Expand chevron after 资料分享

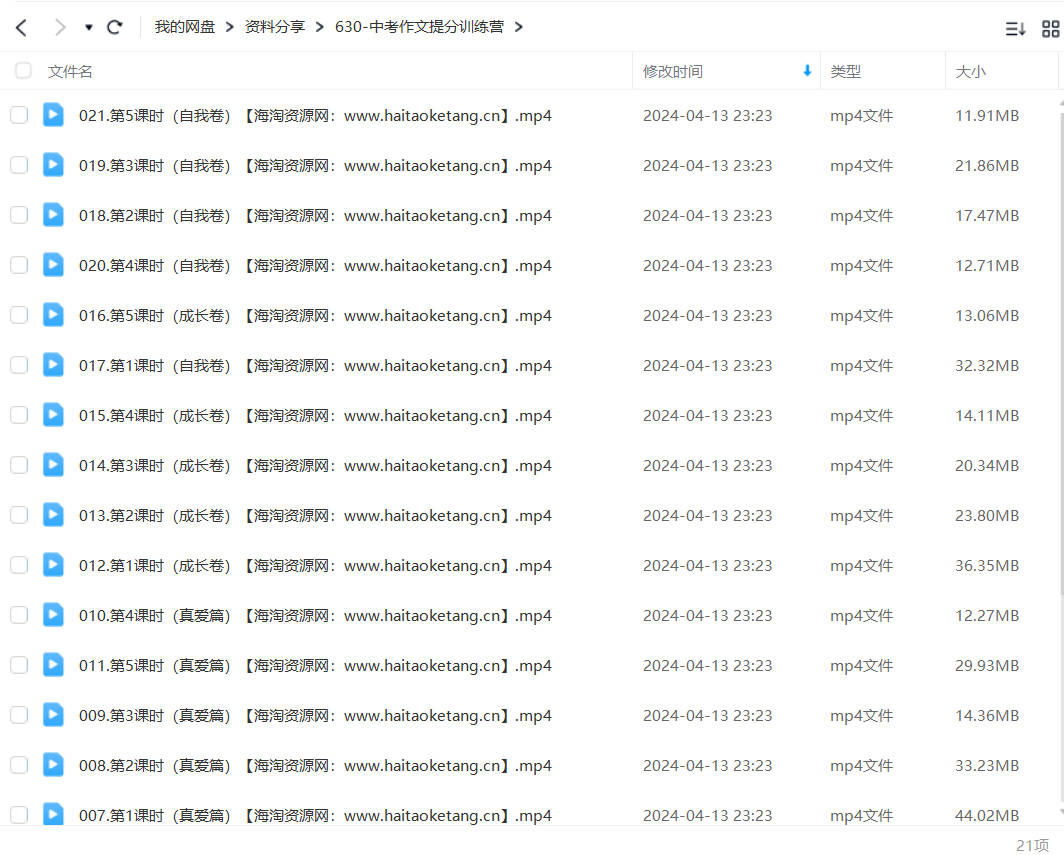coord(320,27)
